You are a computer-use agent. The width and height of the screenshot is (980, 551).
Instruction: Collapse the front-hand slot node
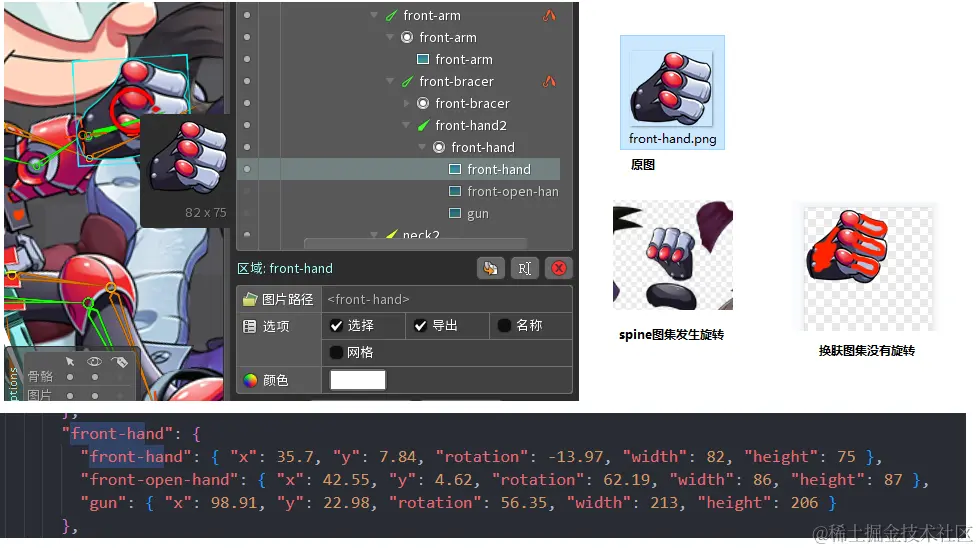tap(422, 147)
